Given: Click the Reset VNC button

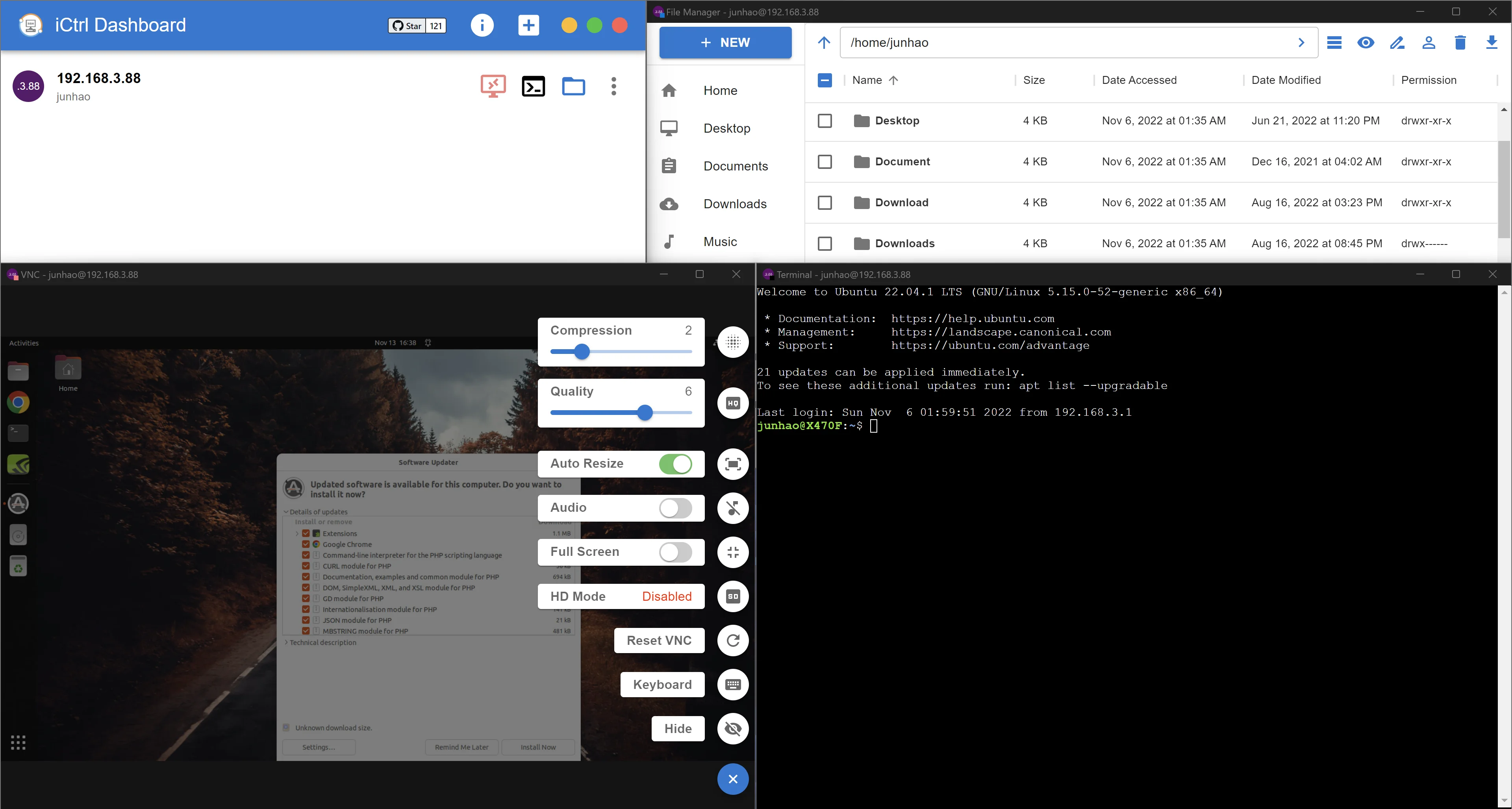Looking at the screenshot, I should [659, 640].
